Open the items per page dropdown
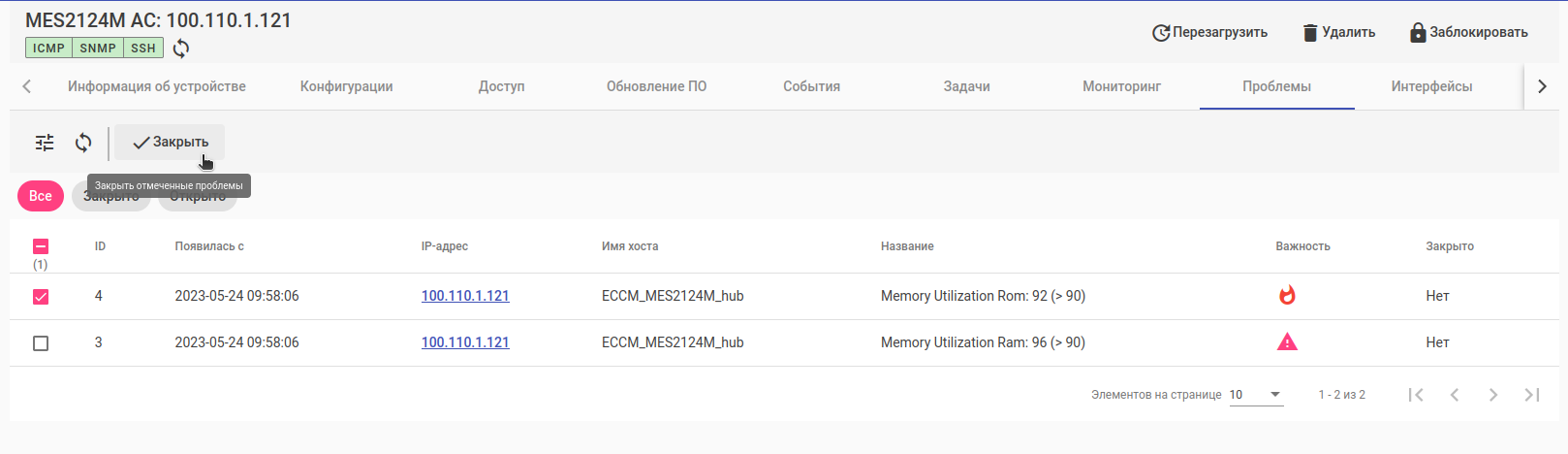The width and height of the screenshot is (1568, 454). pos(1256,395)
